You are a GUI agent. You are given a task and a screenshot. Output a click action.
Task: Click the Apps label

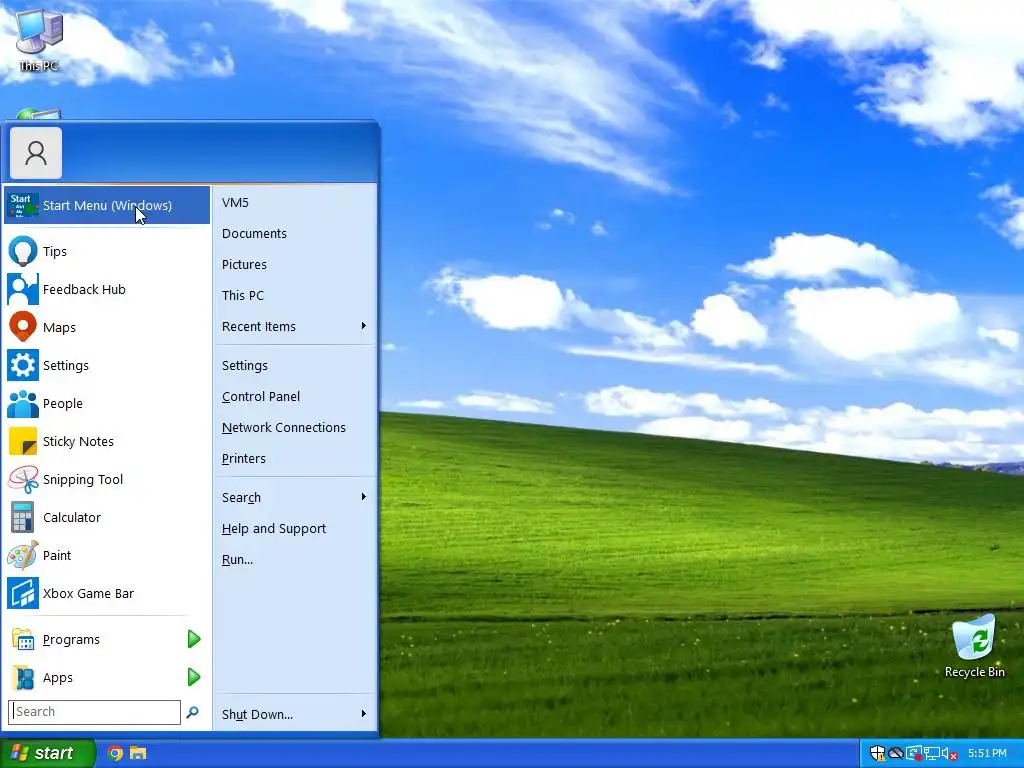[x=57, y=678]
